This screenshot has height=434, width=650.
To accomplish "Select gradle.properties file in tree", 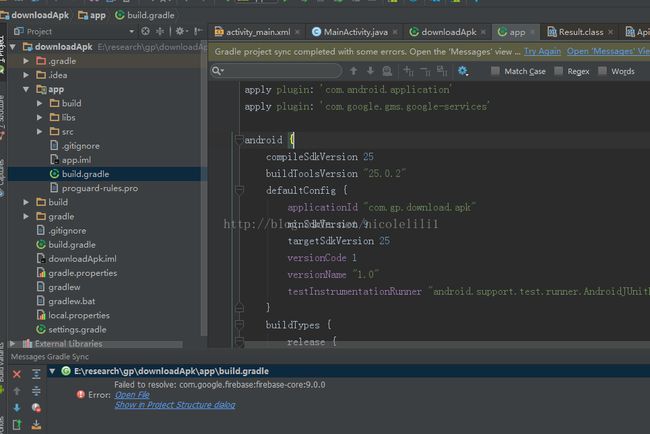I will click(77, 273).
